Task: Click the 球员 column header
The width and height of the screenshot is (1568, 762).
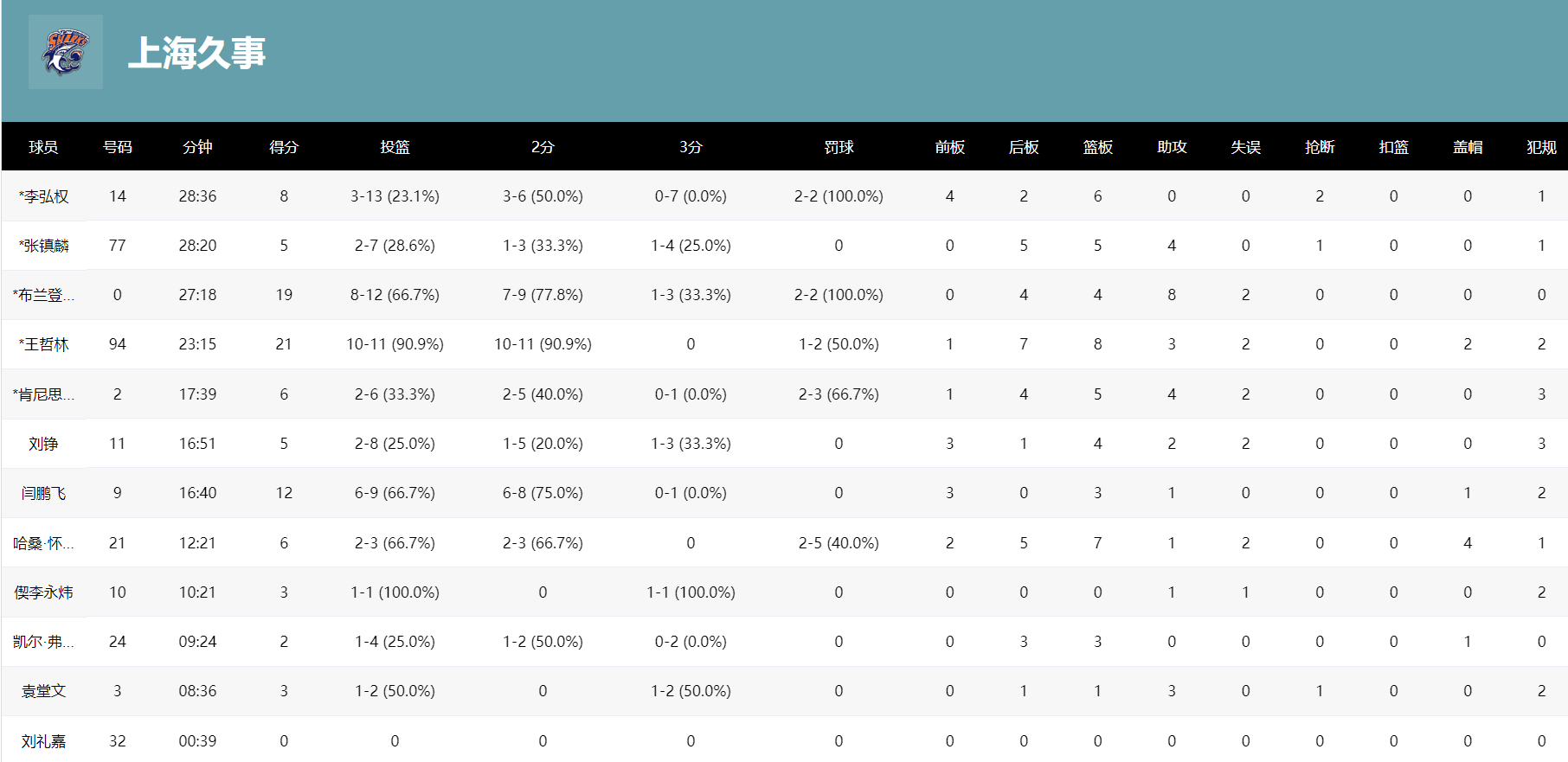Action: tap(43, 147)
